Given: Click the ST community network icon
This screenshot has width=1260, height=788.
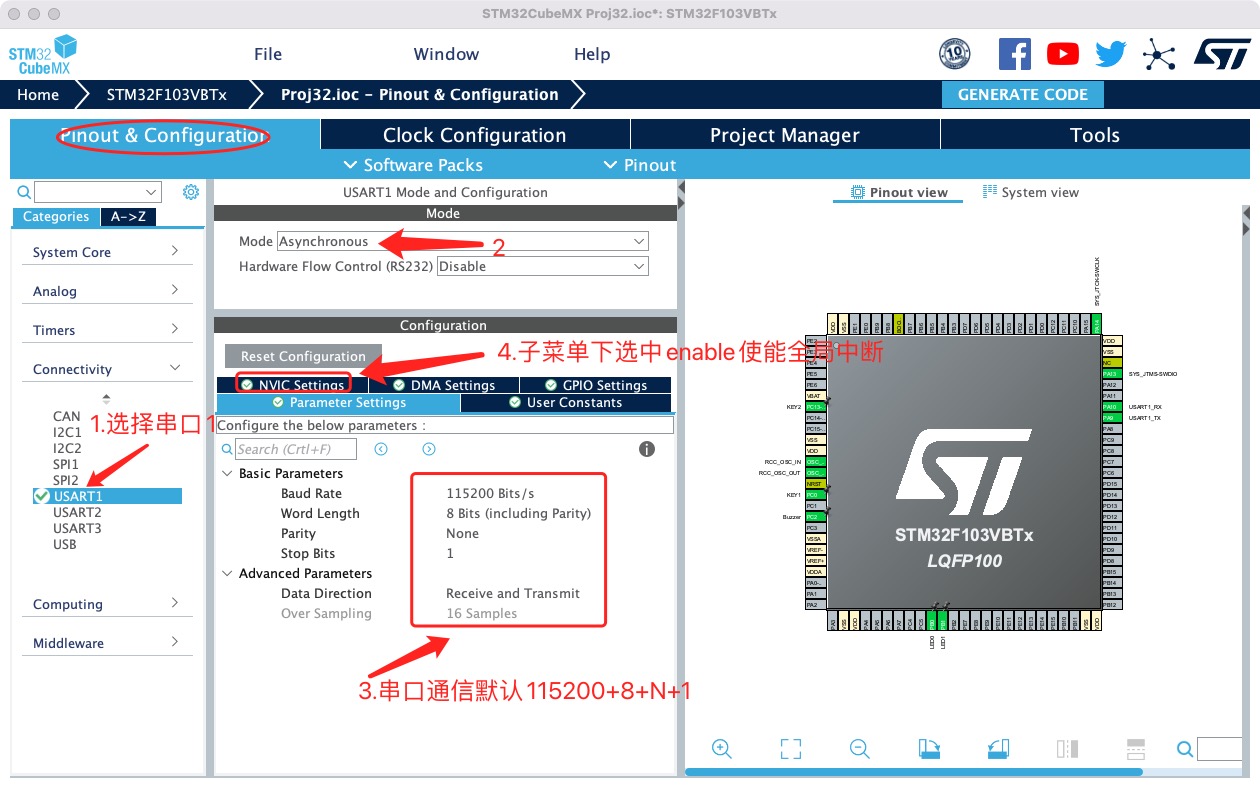Looking at the screenshot, I should [1159, 54].
